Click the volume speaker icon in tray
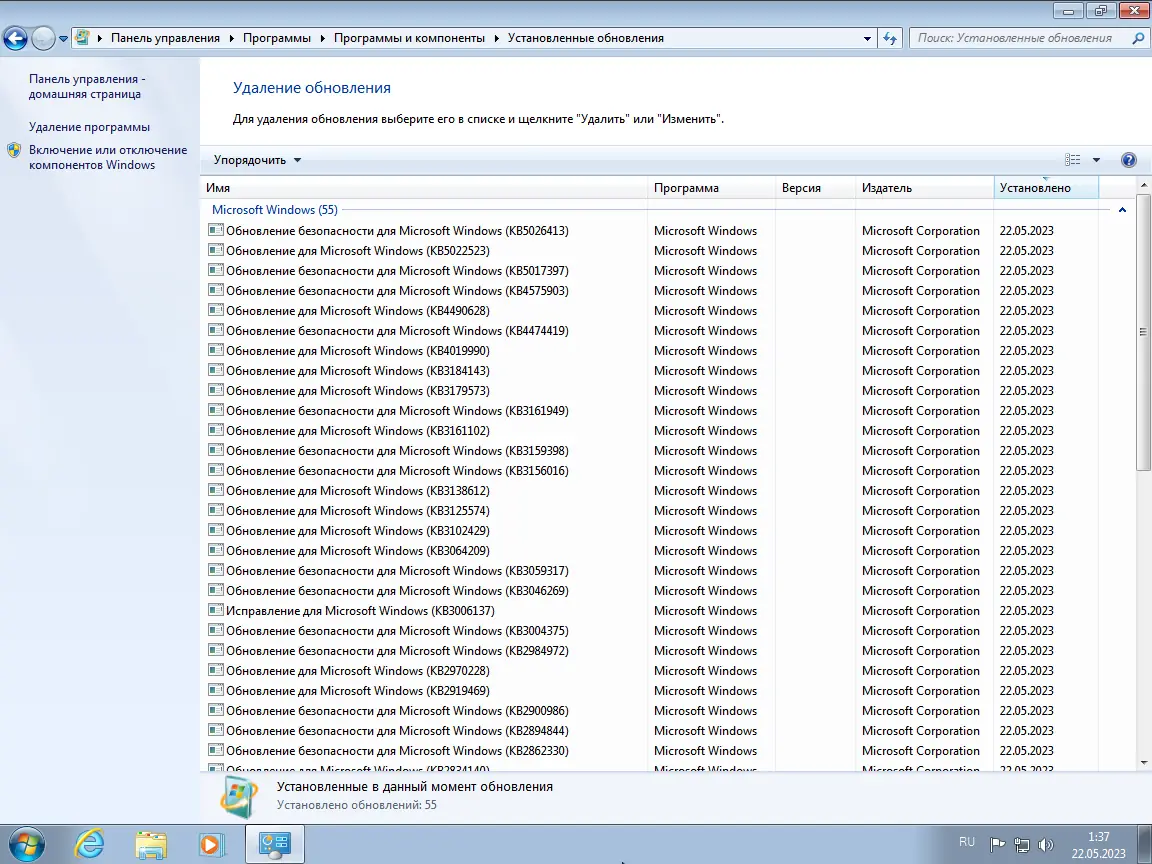The height and width of the screenshot is (864, 1152). (1045, 844)
